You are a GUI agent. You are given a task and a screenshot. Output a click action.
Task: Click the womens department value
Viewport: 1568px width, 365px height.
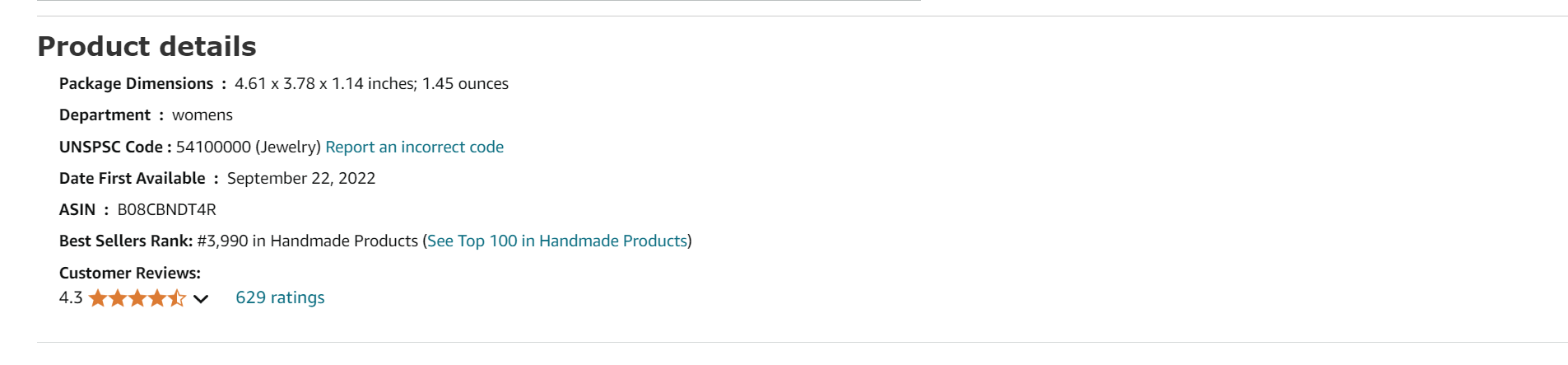click(x=202, y=115)
